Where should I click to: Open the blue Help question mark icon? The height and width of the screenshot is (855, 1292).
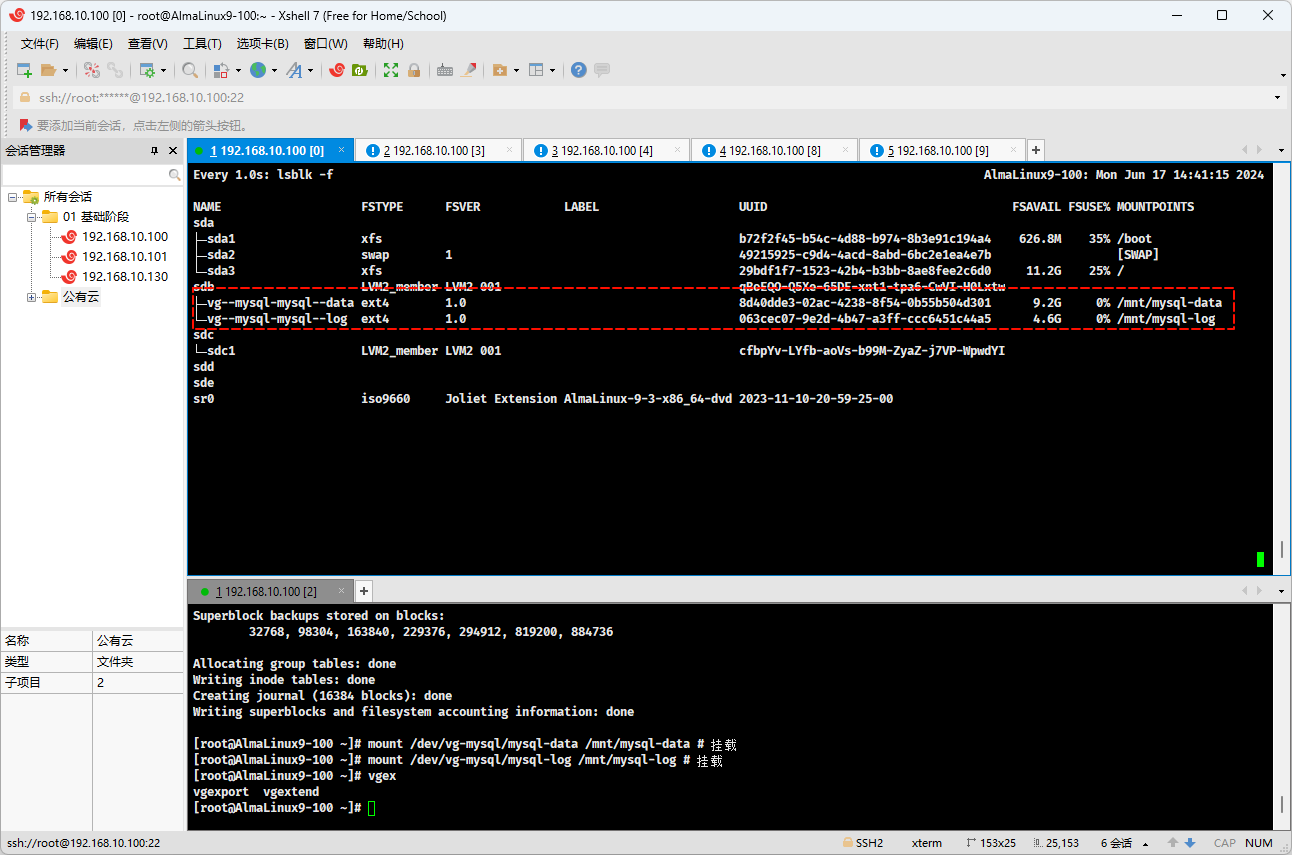click(578, 70)
